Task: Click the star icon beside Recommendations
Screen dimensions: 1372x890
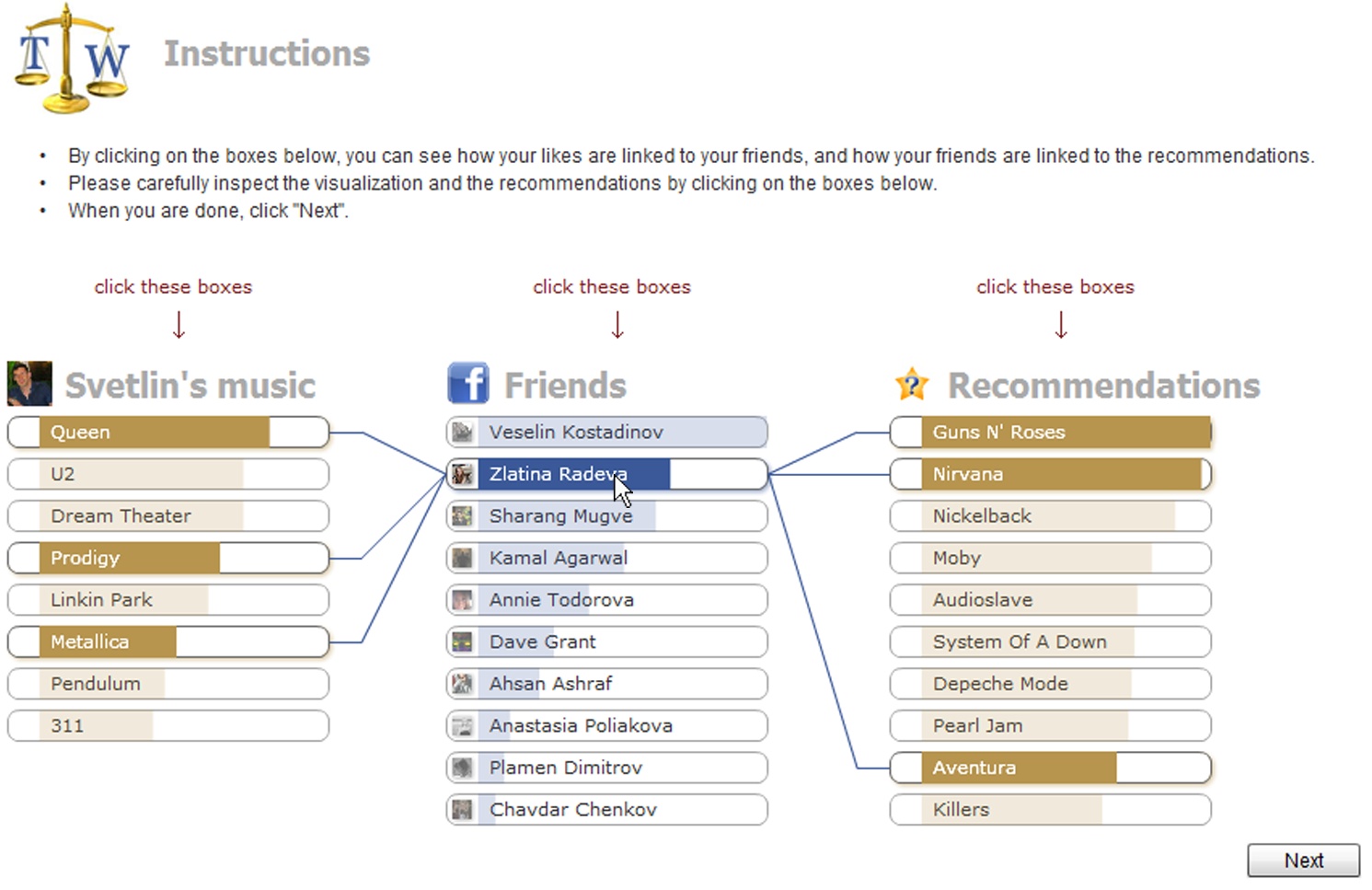Action: (x=912, y=384)
